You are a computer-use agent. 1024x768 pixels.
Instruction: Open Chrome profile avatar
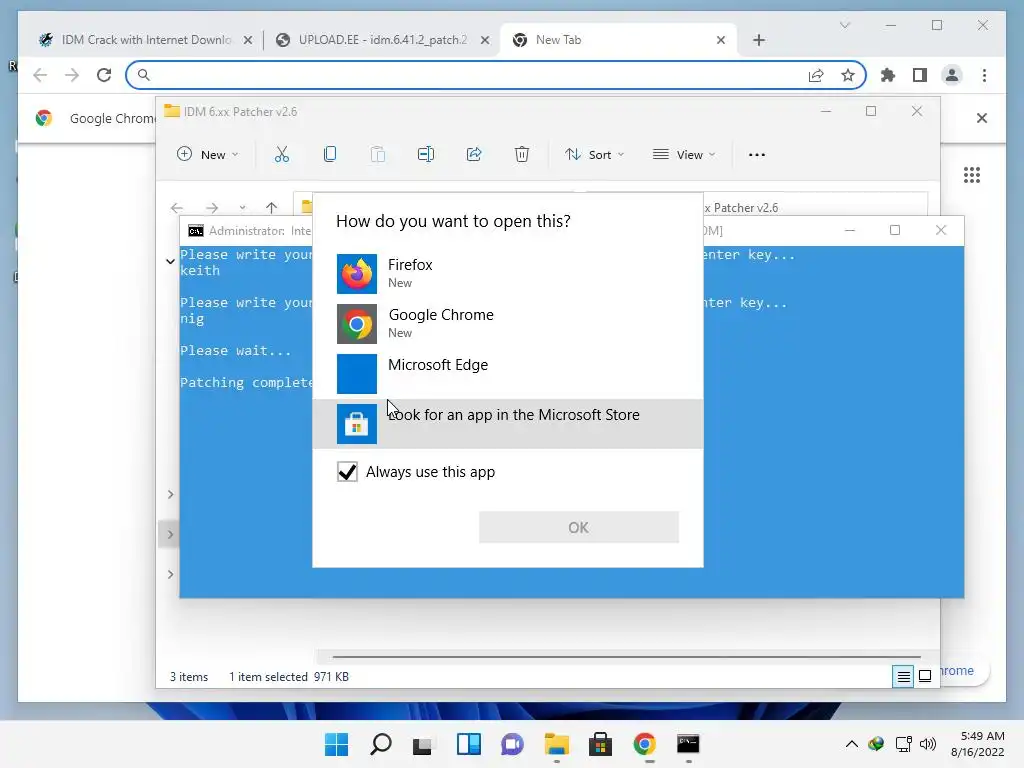(952, 75)
